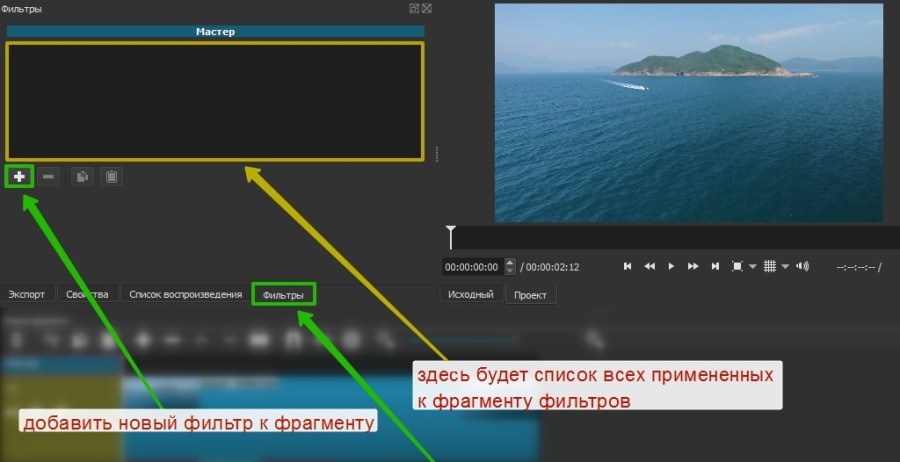Play the video preview
This screenshot has height=462, width=900.
[x=671, y=266]
